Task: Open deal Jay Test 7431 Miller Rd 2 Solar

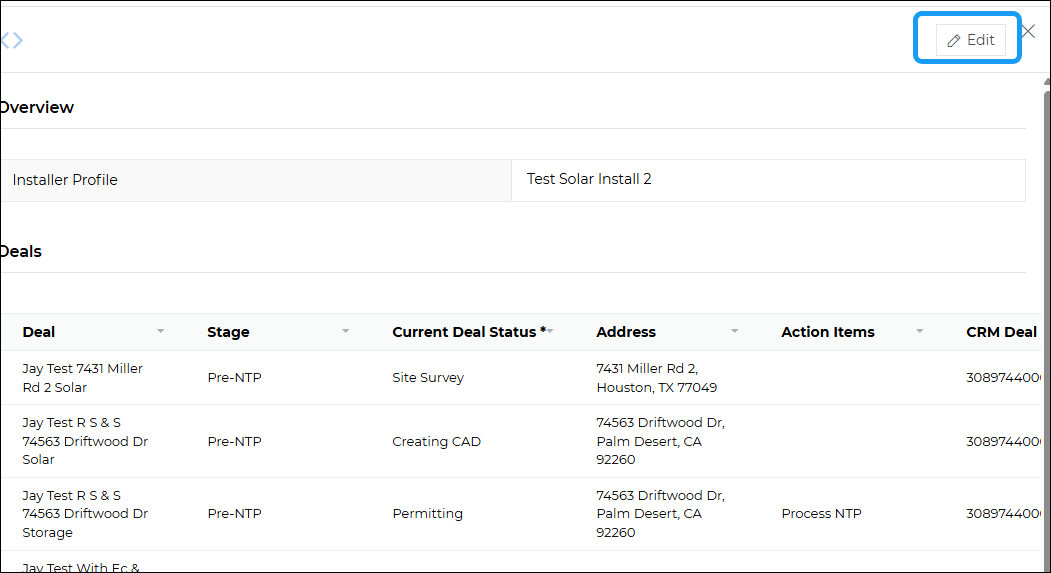Action: click(82, 378)
